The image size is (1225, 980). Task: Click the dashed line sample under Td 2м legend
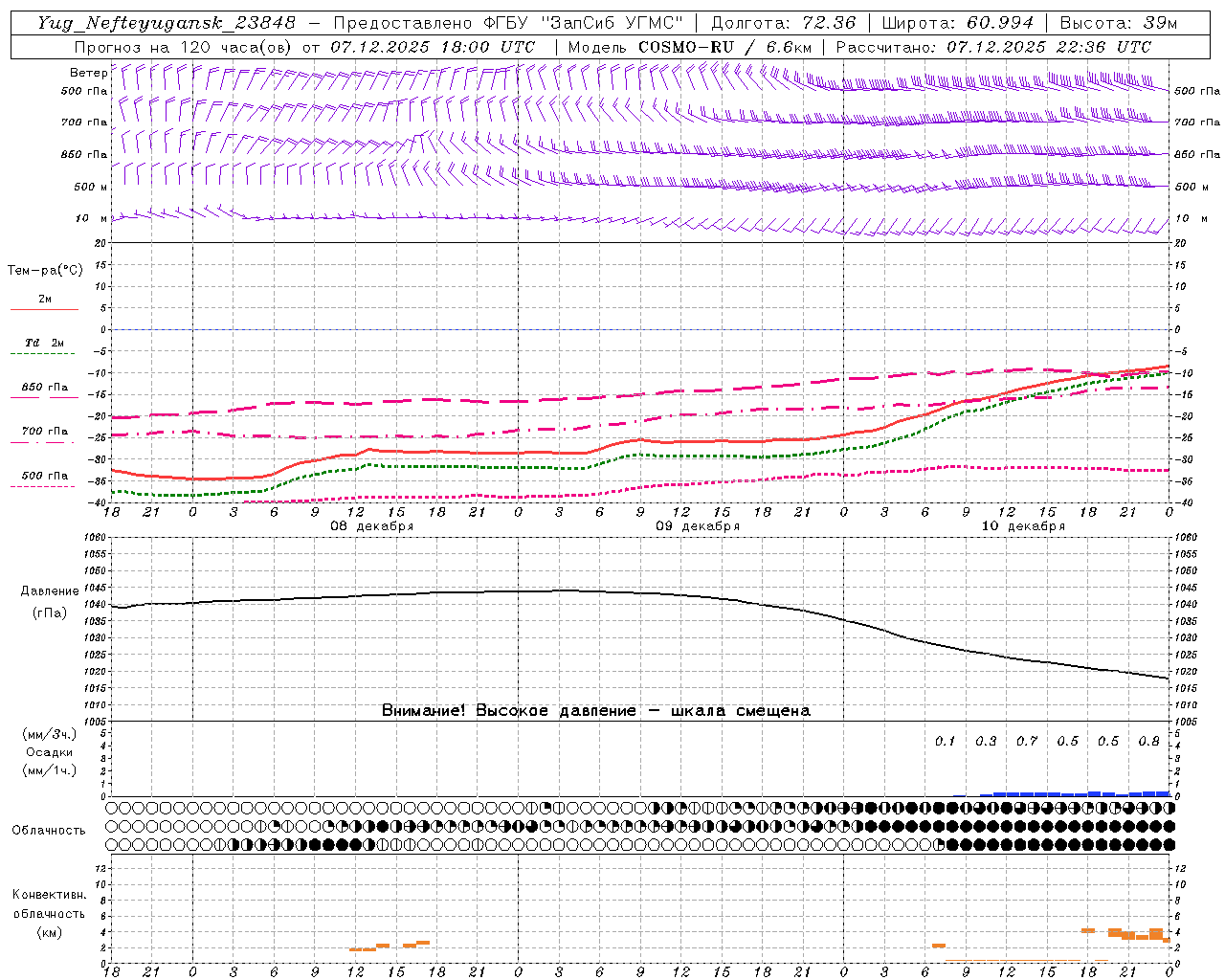tap(44, 354)
